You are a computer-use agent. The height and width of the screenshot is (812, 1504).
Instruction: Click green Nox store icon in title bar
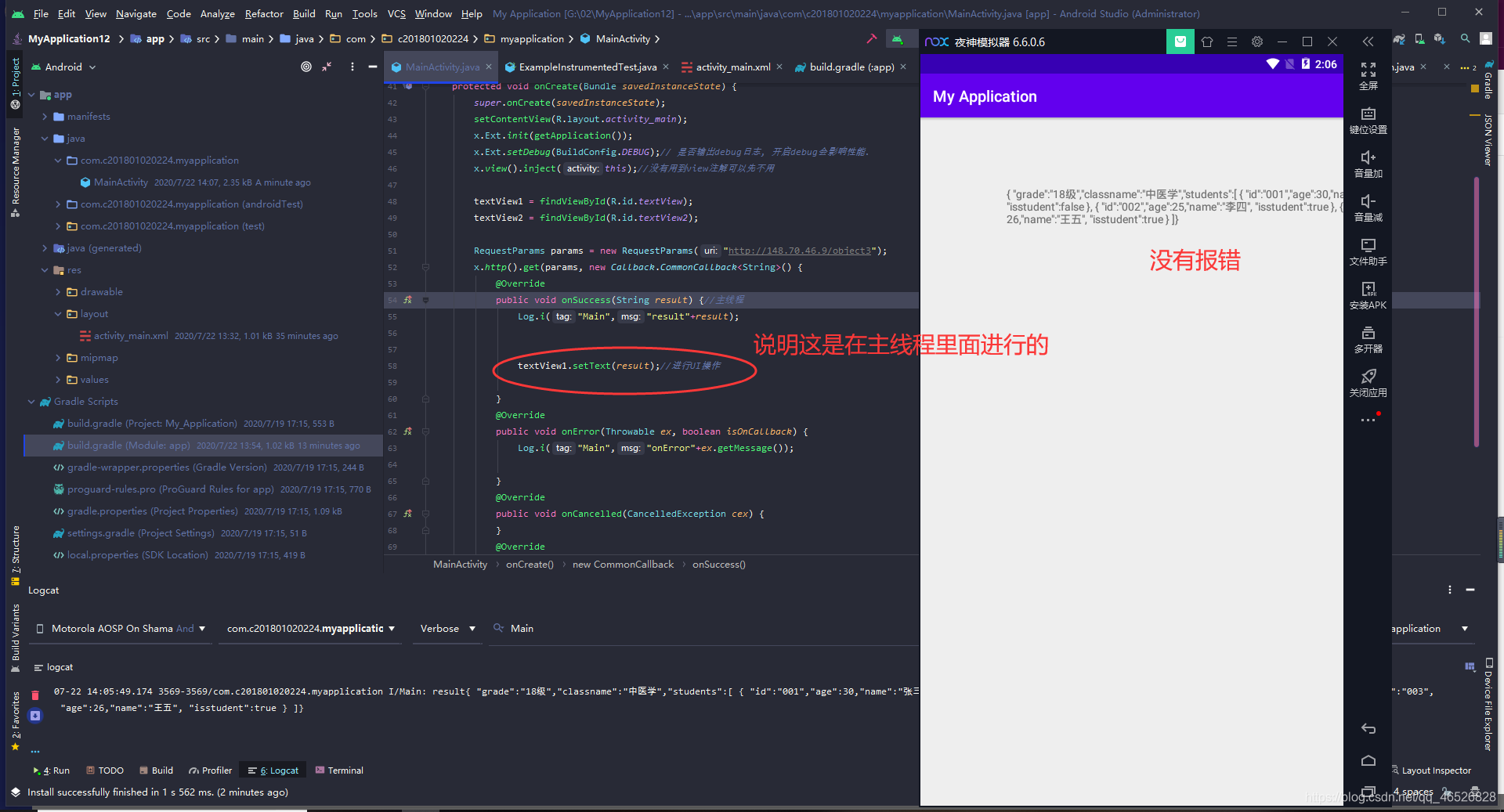[x=1180, y=42]
